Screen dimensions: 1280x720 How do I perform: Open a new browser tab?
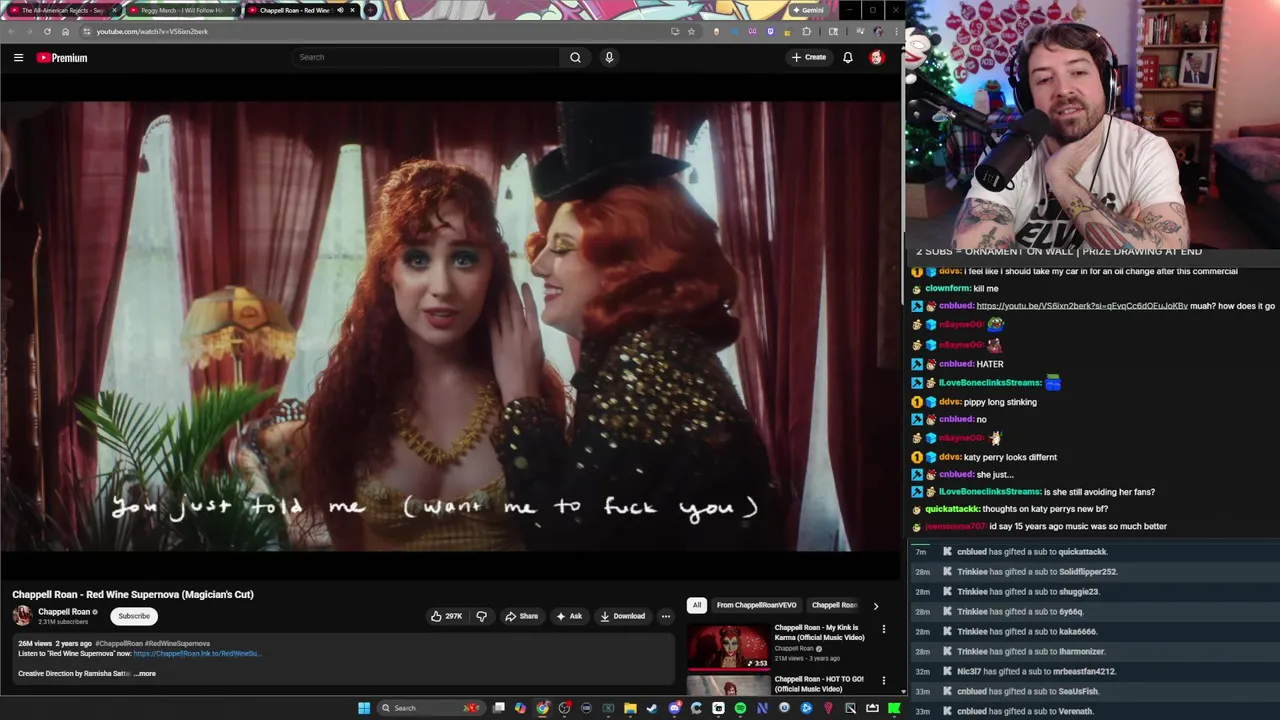pyautogui.click(x=370, y=10)
